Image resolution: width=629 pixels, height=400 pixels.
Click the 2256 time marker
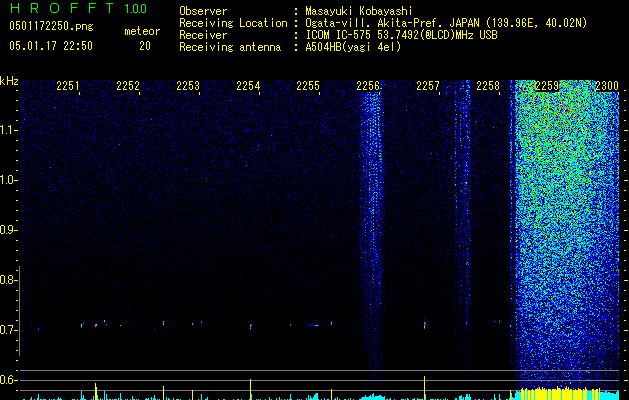[x=368, y=85]
